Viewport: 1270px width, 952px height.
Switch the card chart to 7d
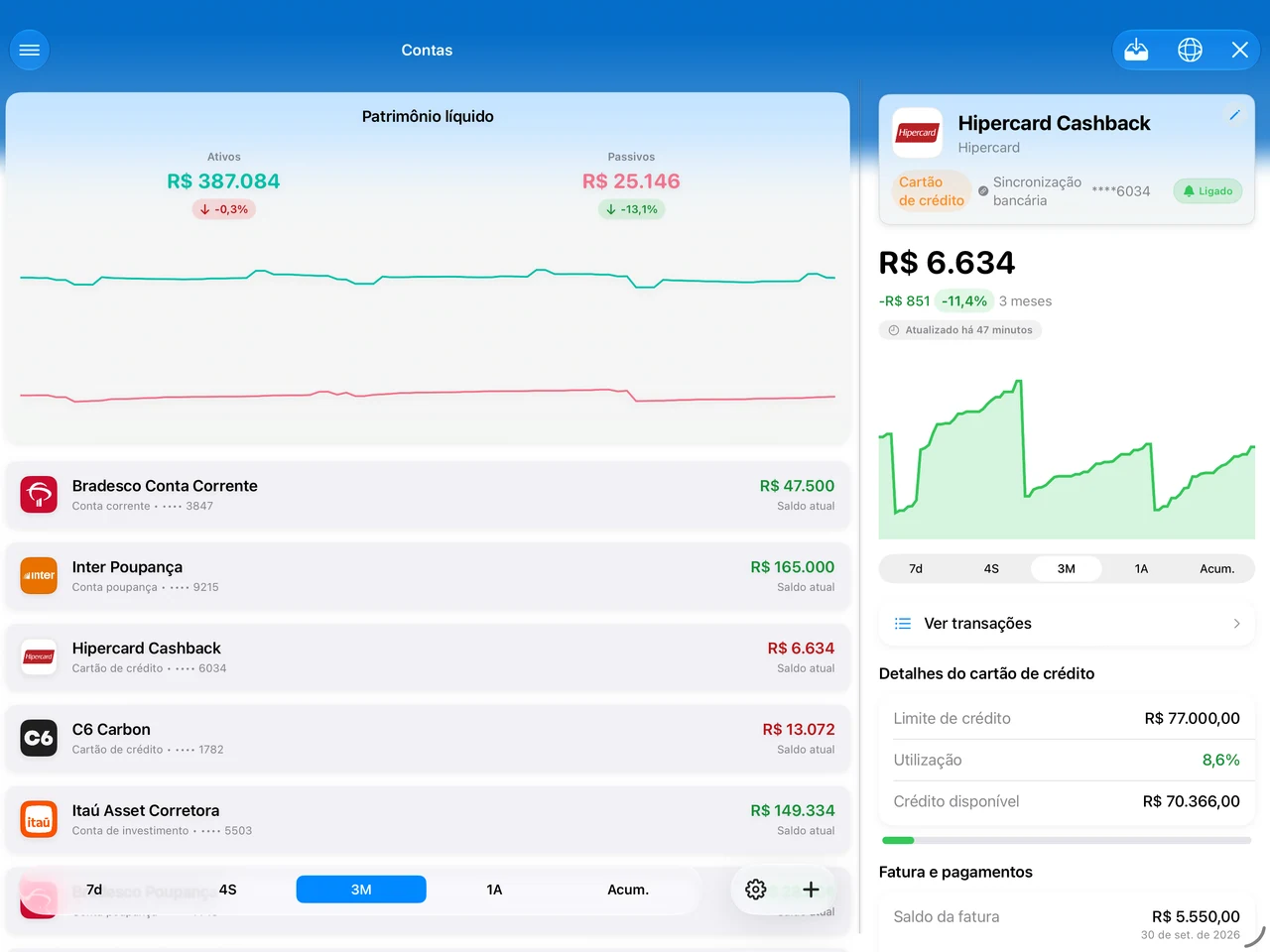tap(916, 569)
